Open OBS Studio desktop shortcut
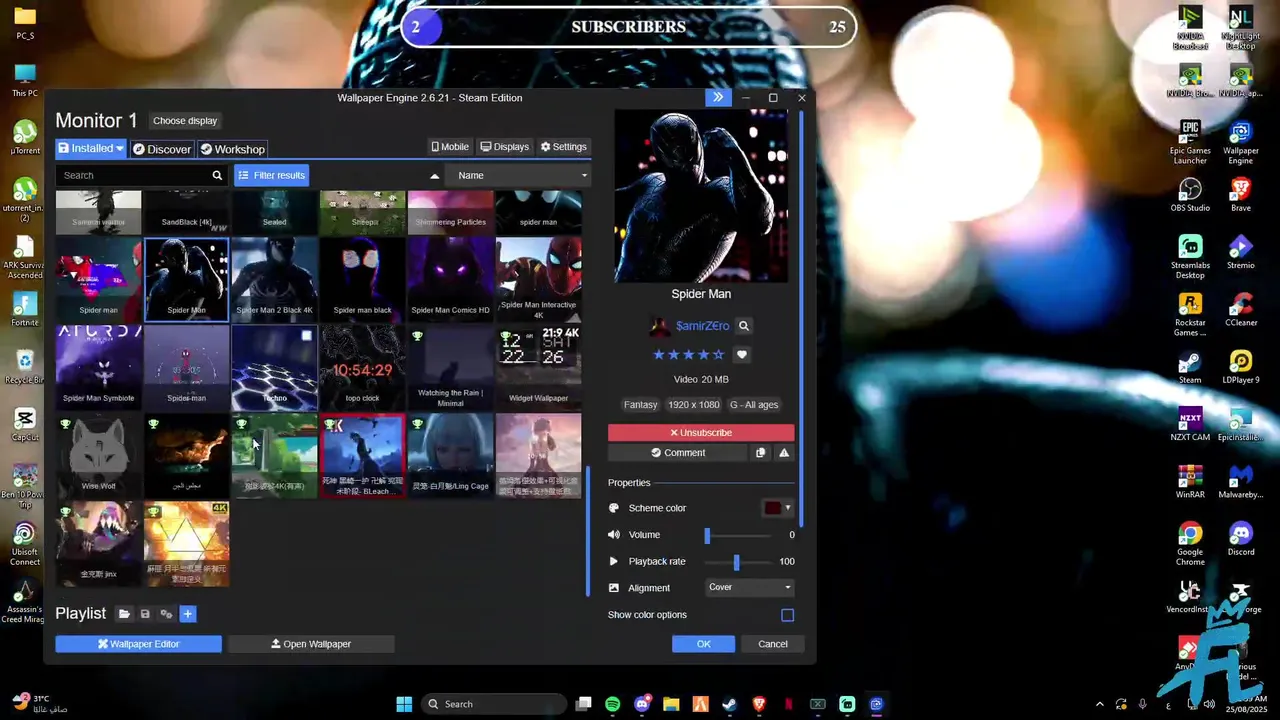Viewport: 1280px width, 720px height. point(1190,195)
